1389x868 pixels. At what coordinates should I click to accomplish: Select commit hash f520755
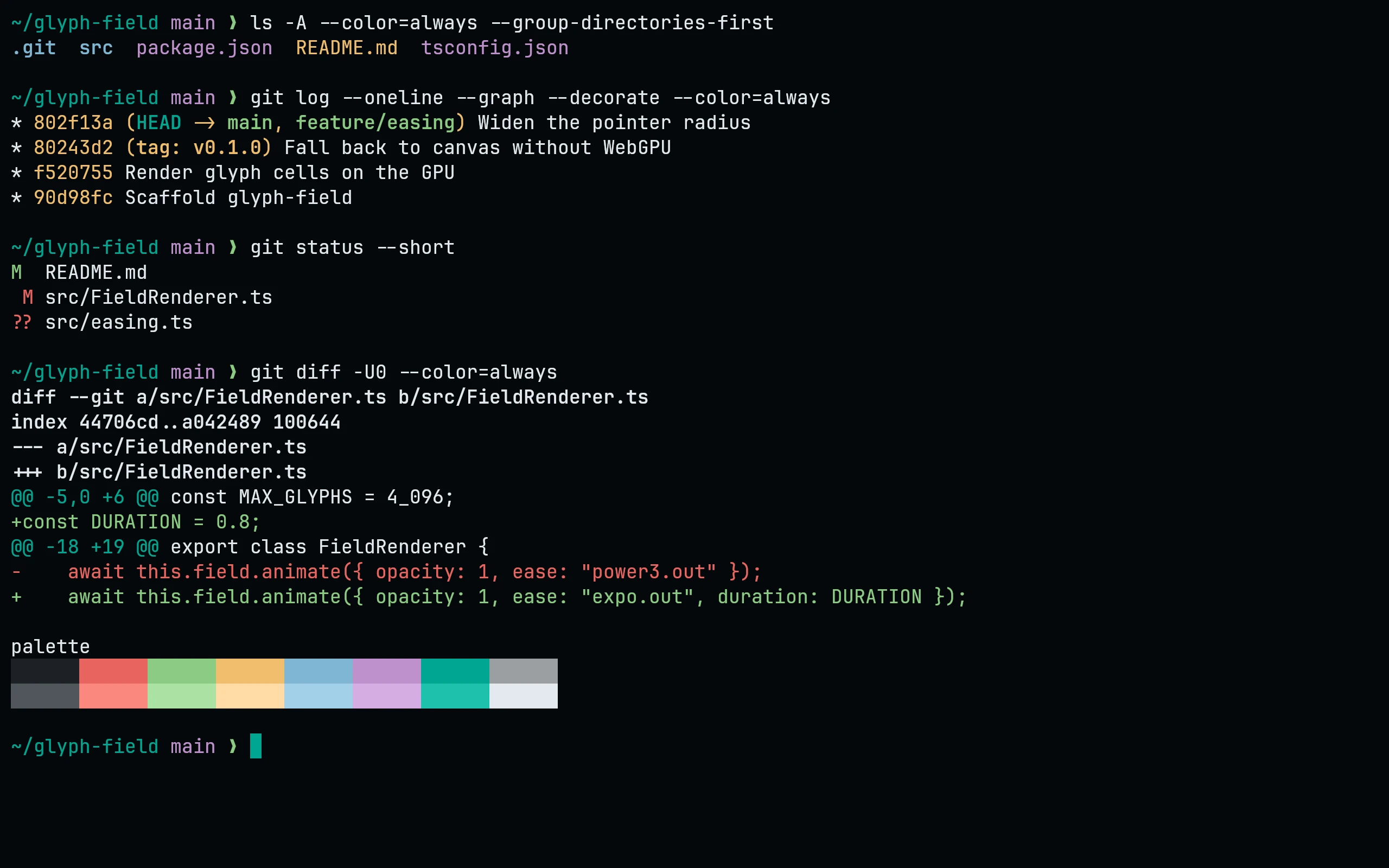[x=73, y=172]
